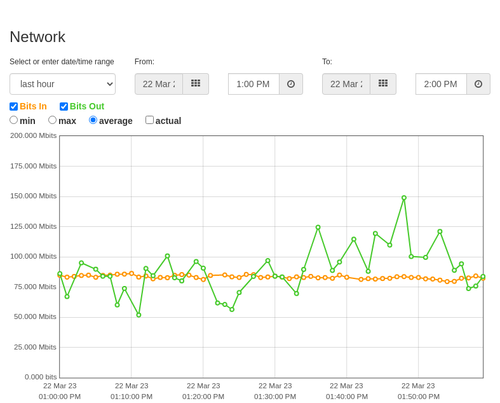The height and width of the screenshot is (403, 500).
Task: Click the '50.000 Mbits' y-axis label
Action: pos(35,317)
